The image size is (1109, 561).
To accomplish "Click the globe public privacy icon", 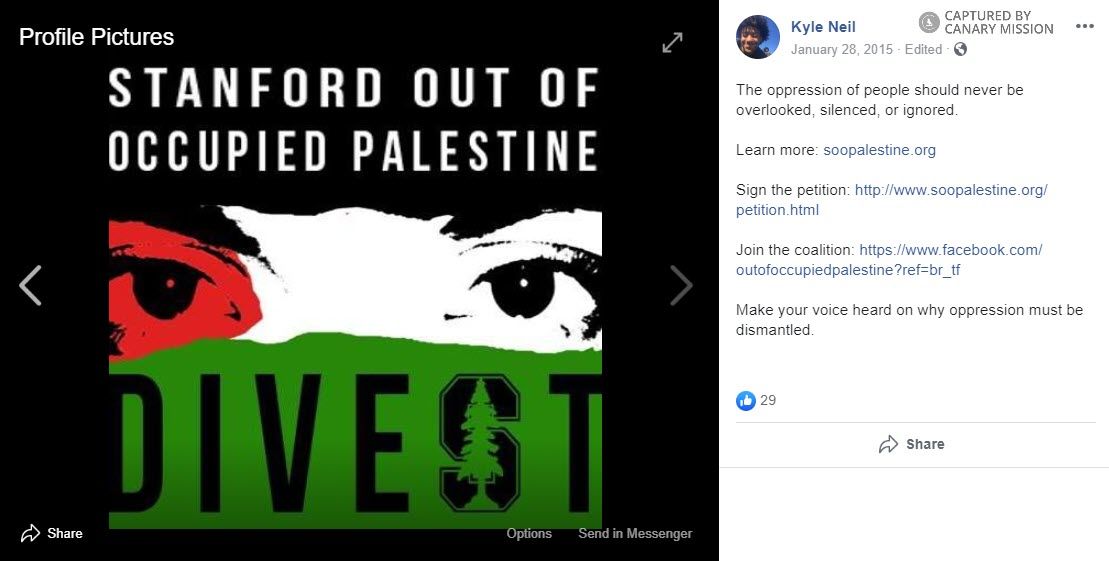I will pos(961,49).
